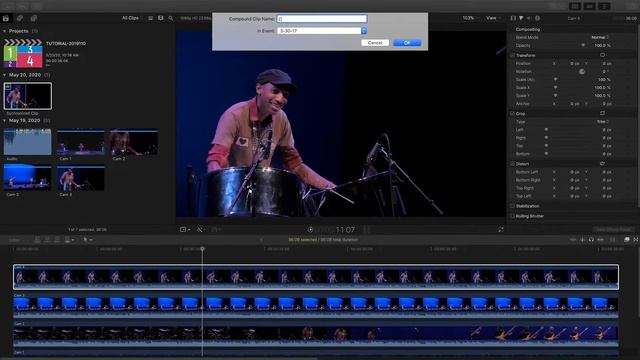Toggle the Transform section checkbox
Screen dimensions: 640x360
coord(512,56)
